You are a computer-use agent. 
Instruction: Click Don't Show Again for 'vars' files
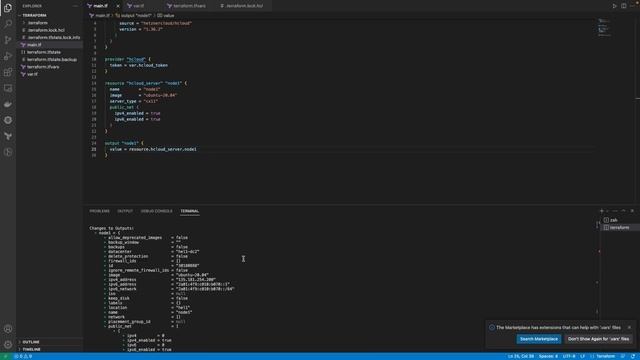point(598,339)
